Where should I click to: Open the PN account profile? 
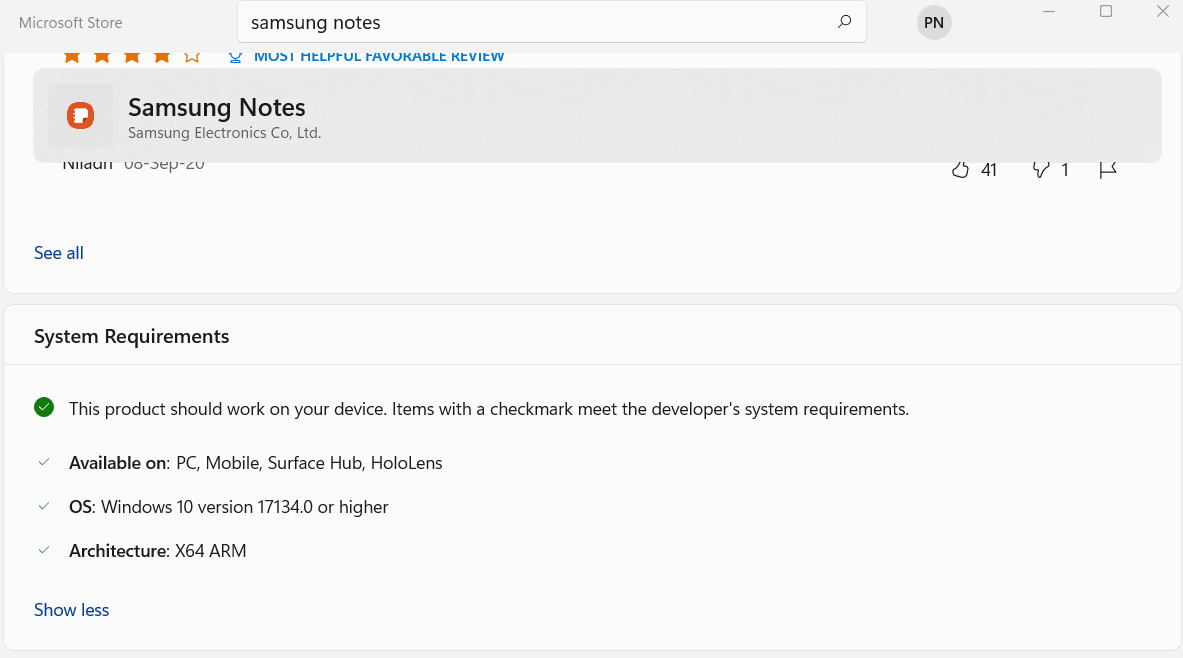[934, 23]
